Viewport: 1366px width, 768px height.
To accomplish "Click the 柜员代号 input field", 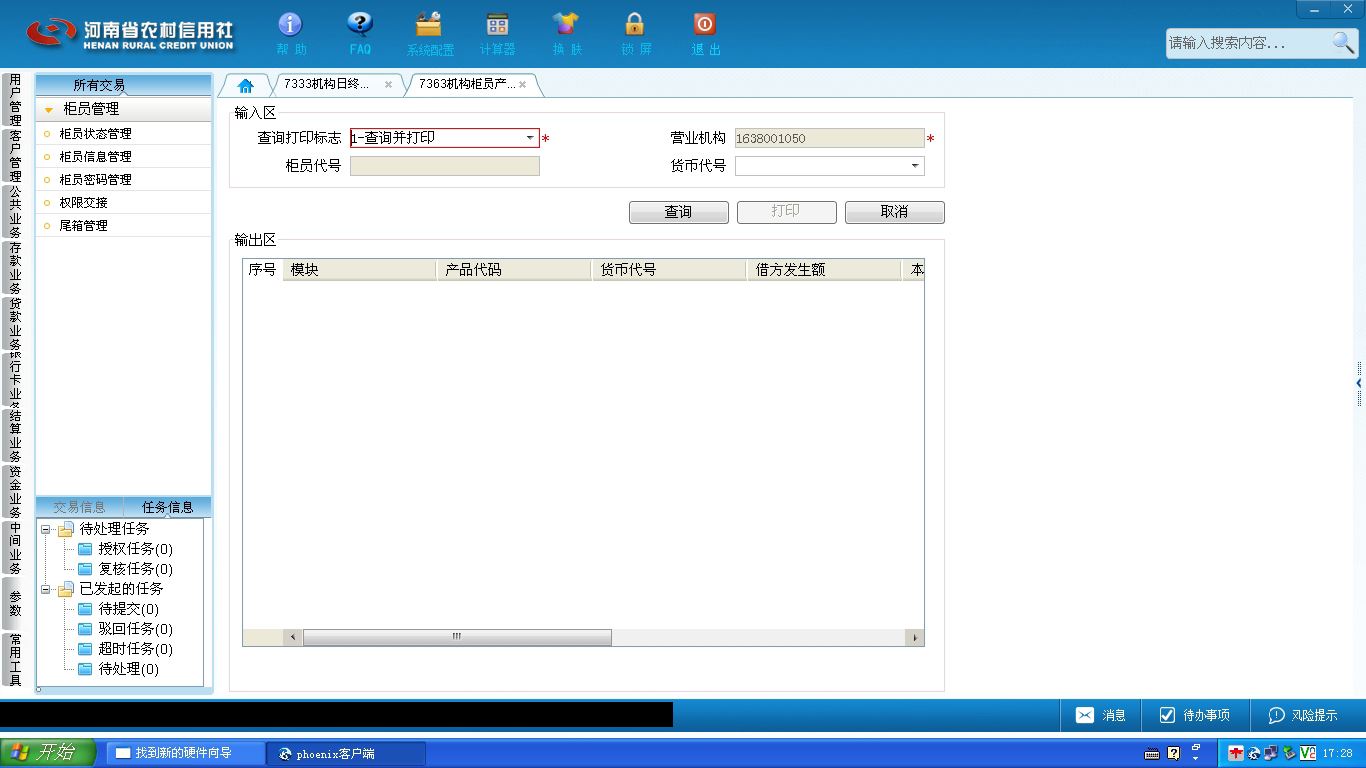I will pos(445,166).
